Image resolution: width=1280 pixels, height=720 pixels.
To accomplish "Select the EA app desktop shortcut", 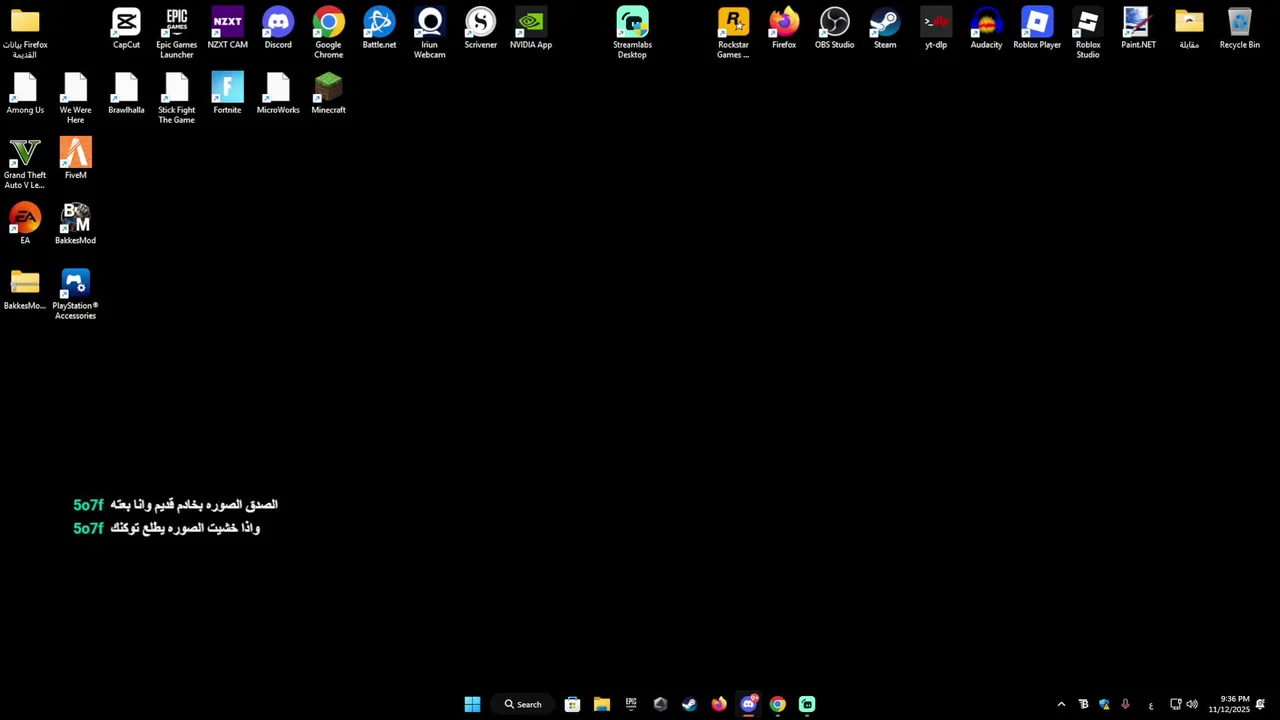I will (25, 224).
